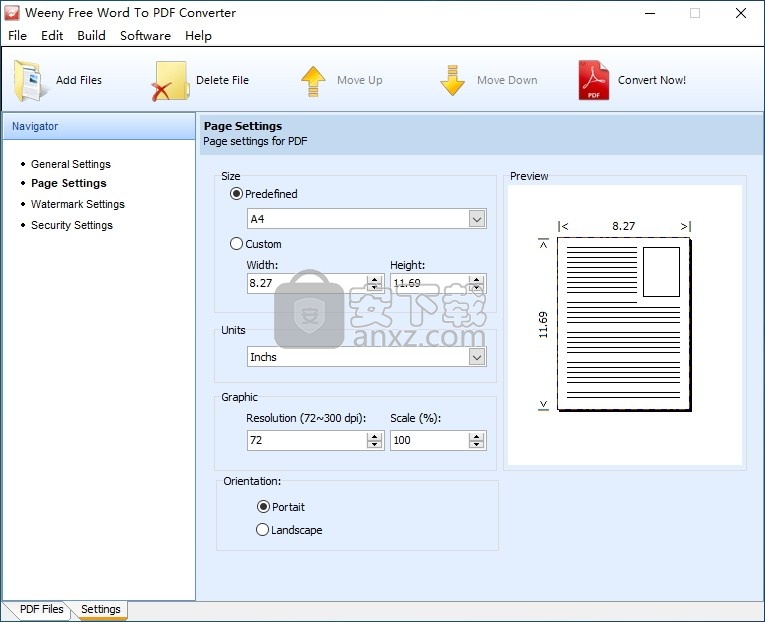Image resolution: width=765 pixels, height=622 pixels.
Task: Click the Move Up button label
Action: (x=360, y=80)
